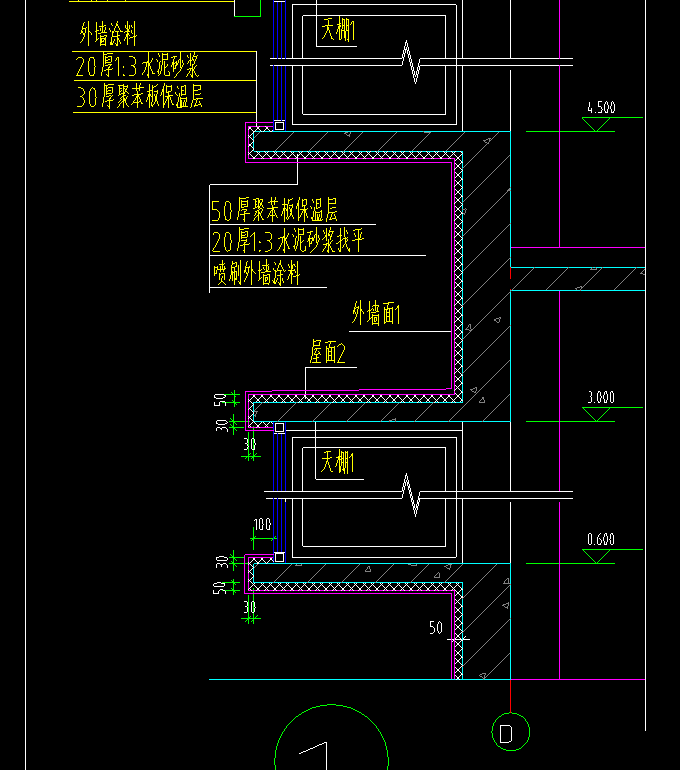The image size is (680, 770).
Task: Click the grip square at the 0.600 slab edge
Action: click(x=279, y=557)
